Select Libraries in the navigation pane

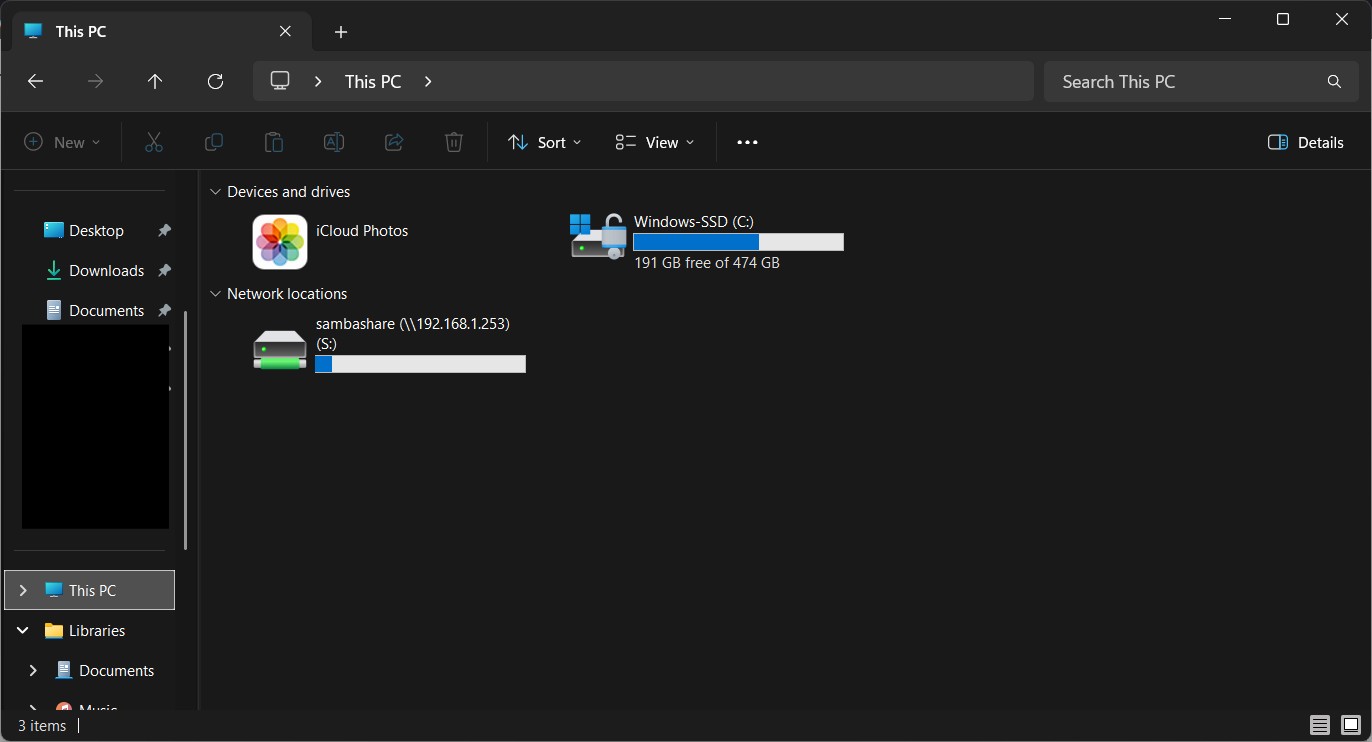[97, 631]
